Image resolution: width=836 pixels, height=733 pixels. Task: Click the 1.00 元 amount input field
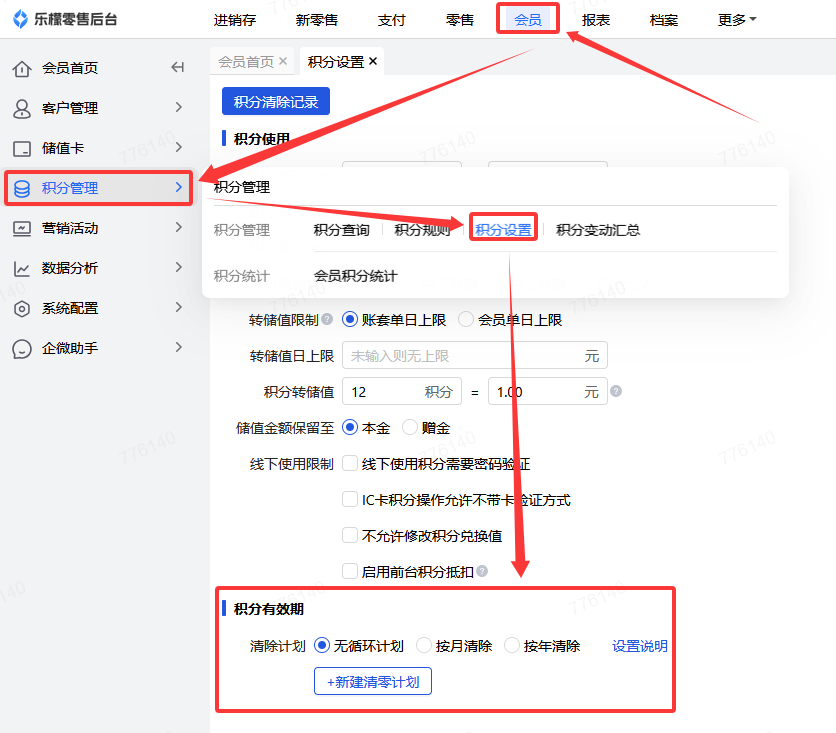(x=548, y=391)
